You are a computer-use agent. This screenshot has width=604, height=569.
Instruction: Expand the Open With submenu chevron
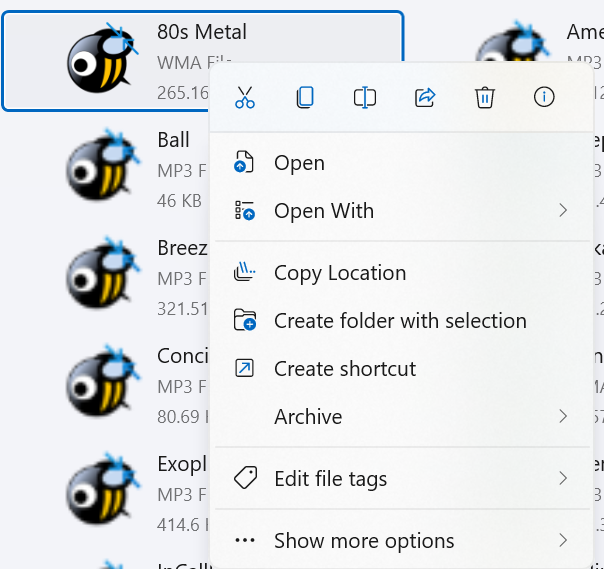(563, 210)
